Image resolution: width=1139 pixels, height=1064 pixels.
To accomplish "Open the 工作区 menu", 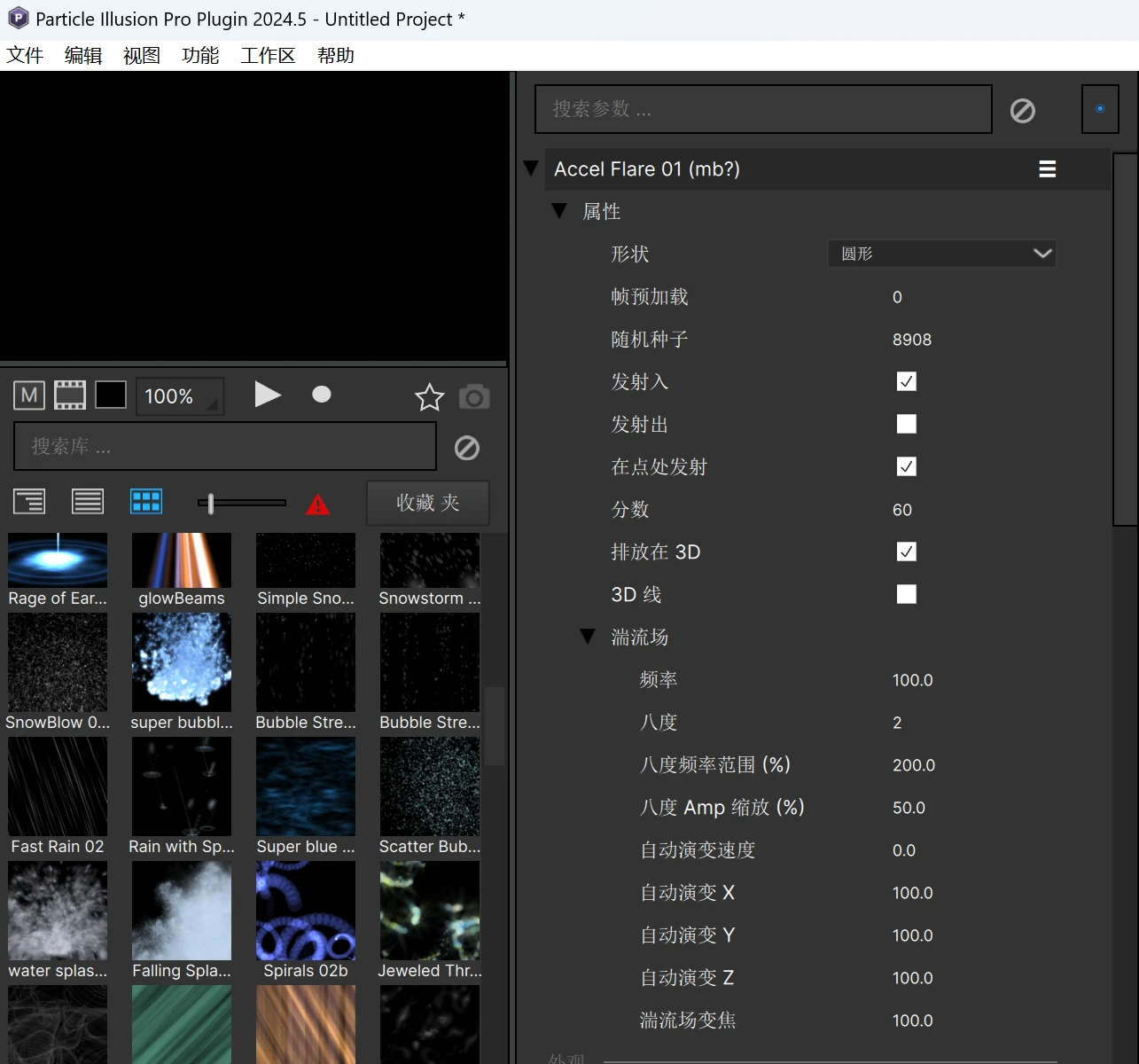I will [268, 56].
